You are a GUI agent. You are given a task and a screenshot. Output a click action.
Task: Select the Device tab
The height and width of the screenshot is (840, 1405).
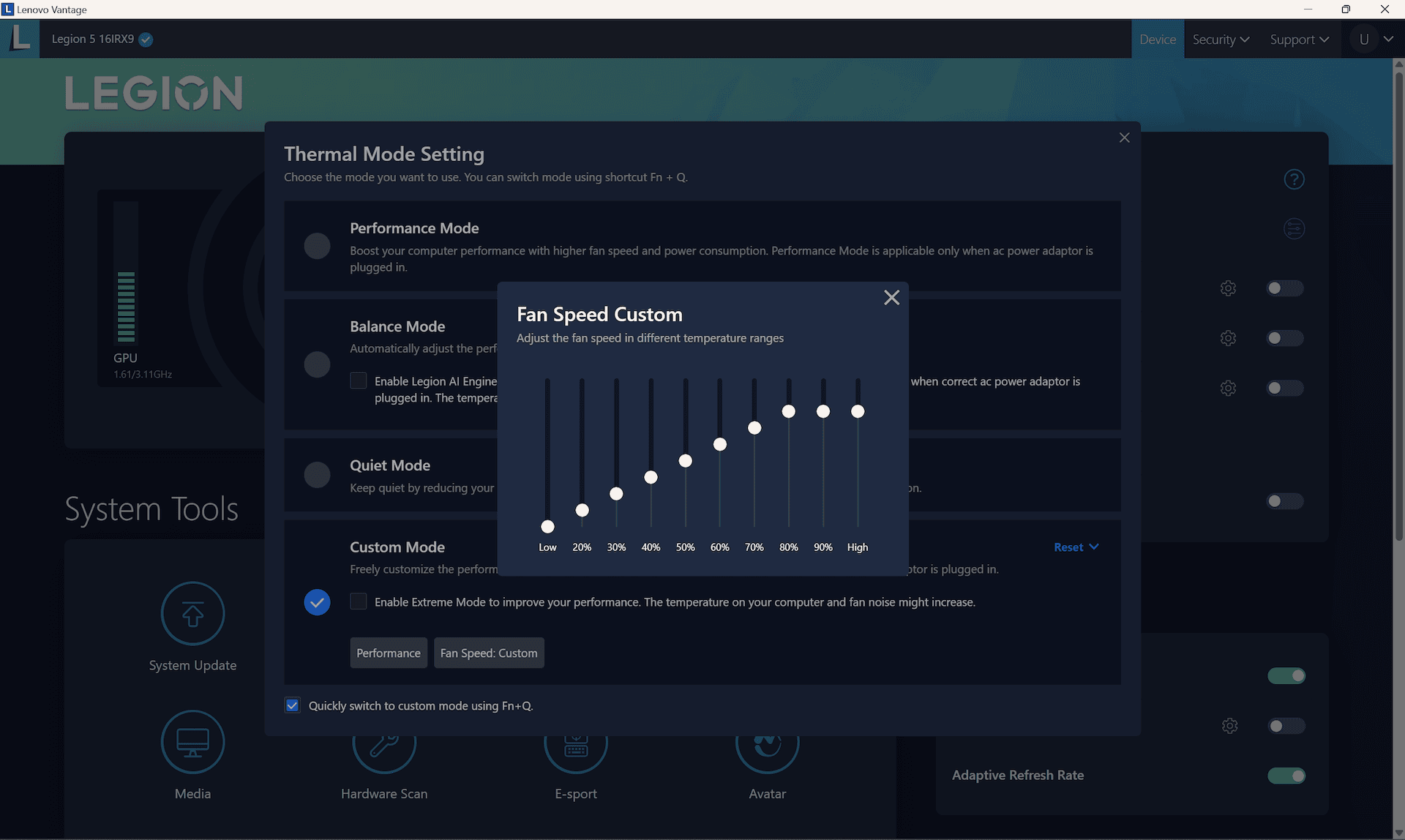click(1158, 38)
